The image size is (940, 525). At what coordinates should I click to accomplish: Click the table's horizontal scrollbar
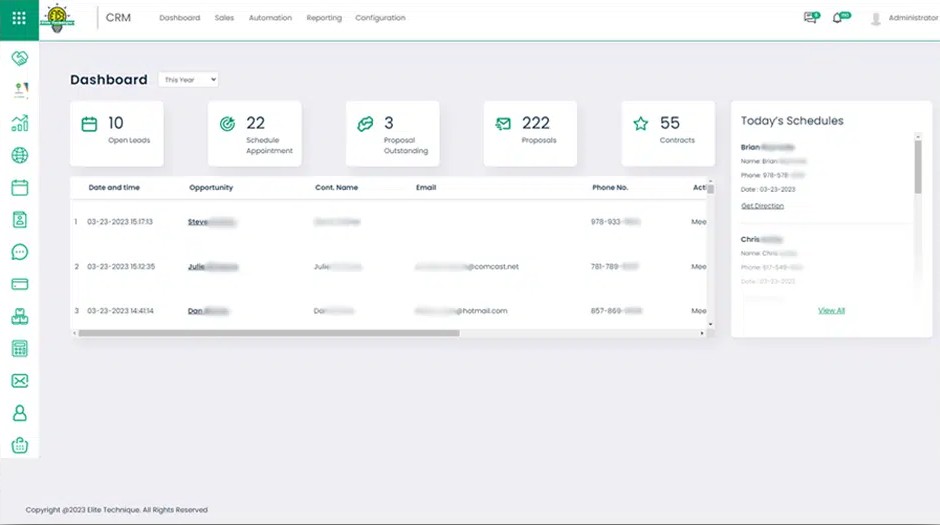268,333
